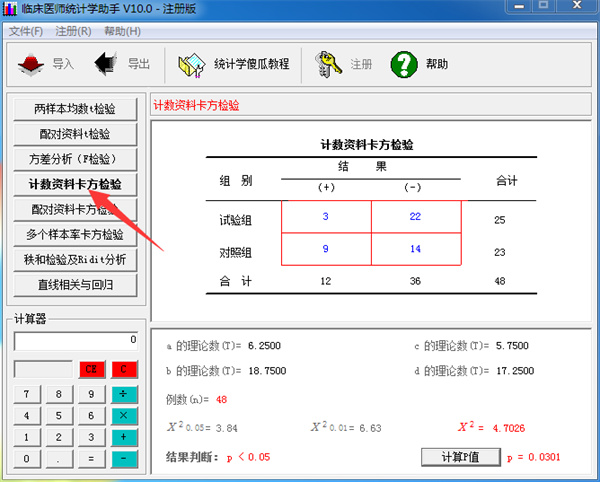
Task: Click calculator key 3
Action: pos(91,437)
